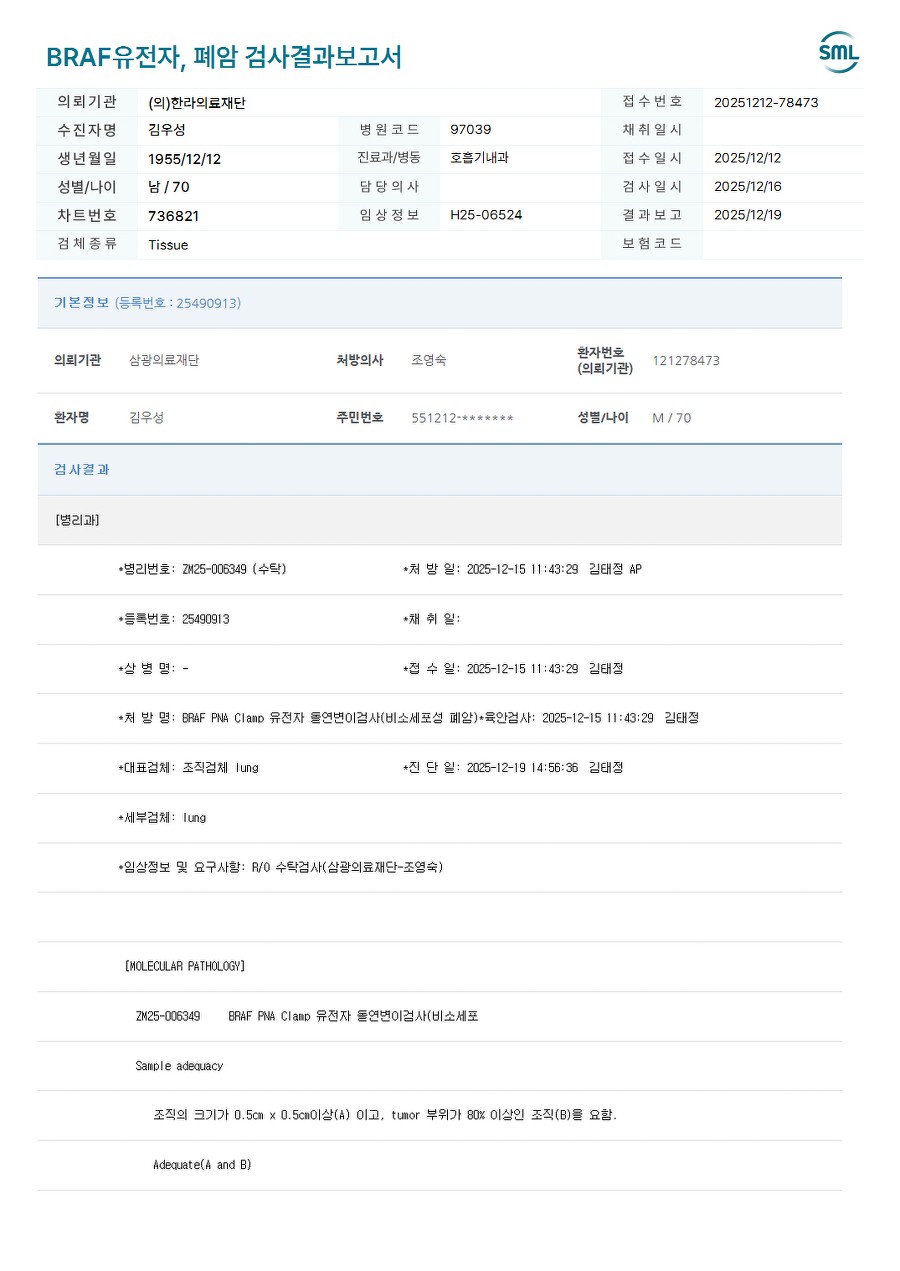Select the [MOLECULAR PATHOLOGY] heading

coord(185,966)
